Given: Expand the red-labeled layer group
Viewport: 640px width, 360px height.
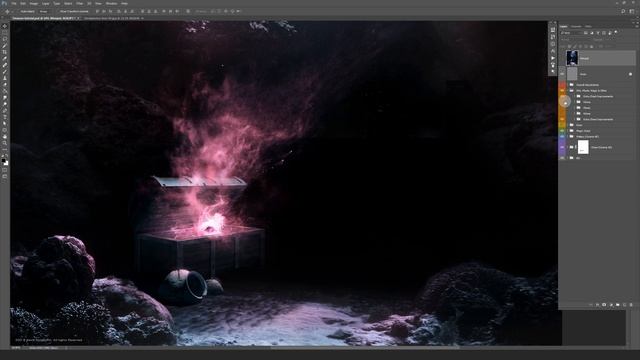Looking at the screenshot, I should pyautogui.click(x=568, y=85).
